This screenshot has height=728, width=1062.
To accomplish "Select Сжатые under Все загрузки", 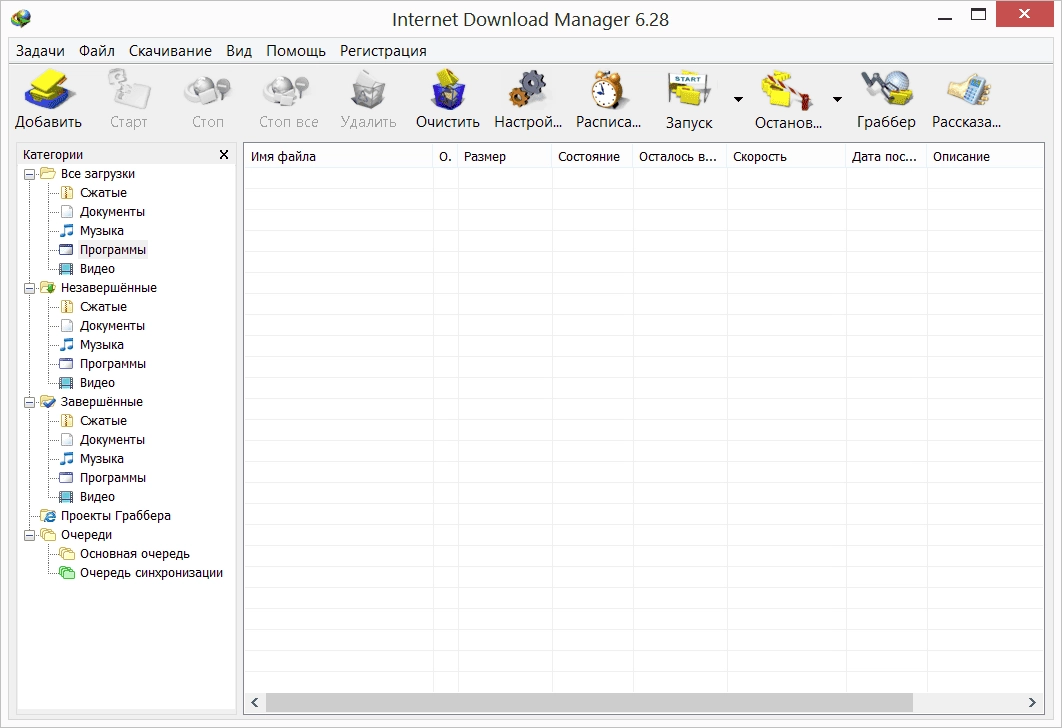I will tap(103, 193).
